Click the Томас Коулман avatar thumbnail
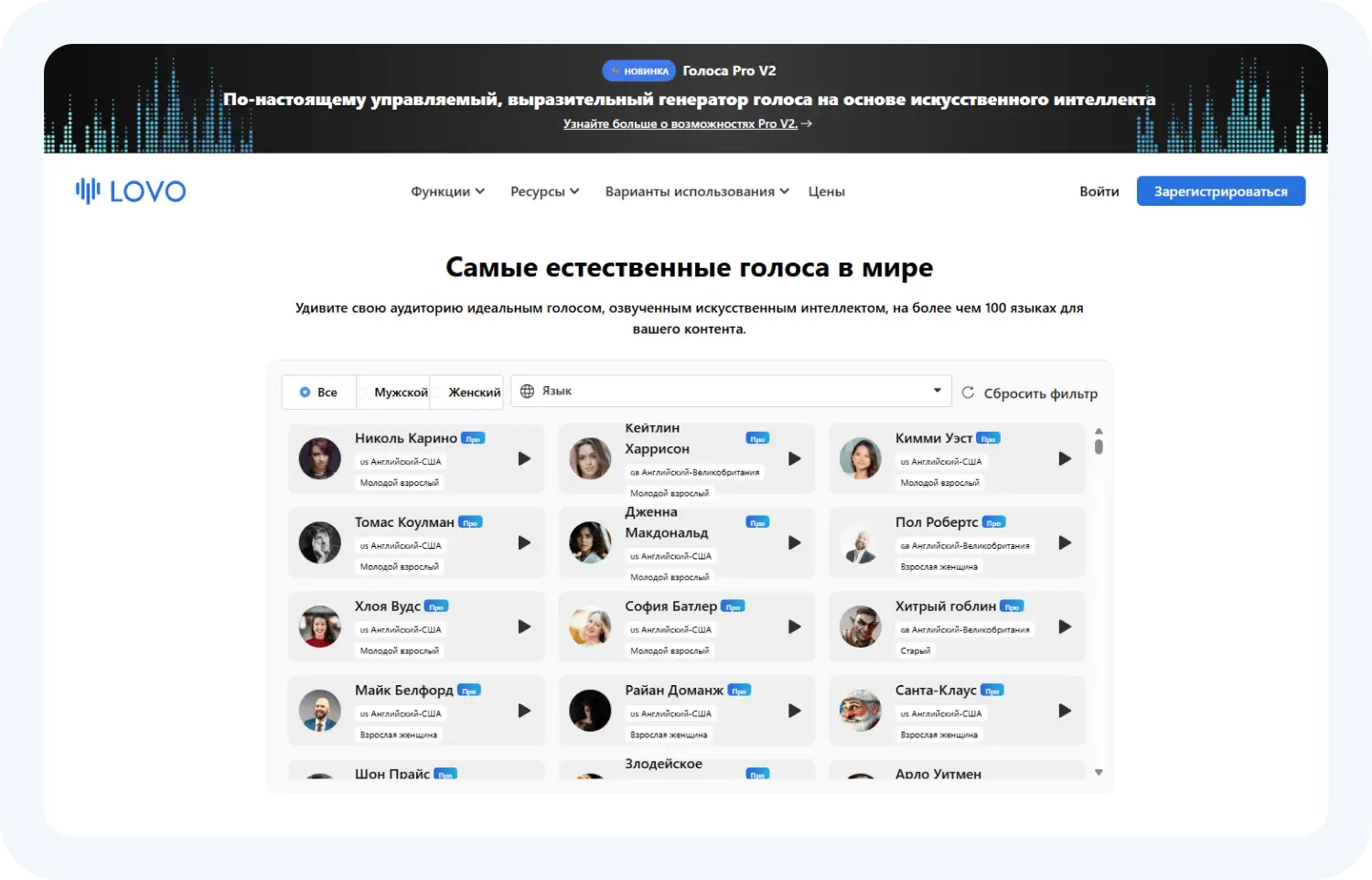 click(x=320, y=543)
